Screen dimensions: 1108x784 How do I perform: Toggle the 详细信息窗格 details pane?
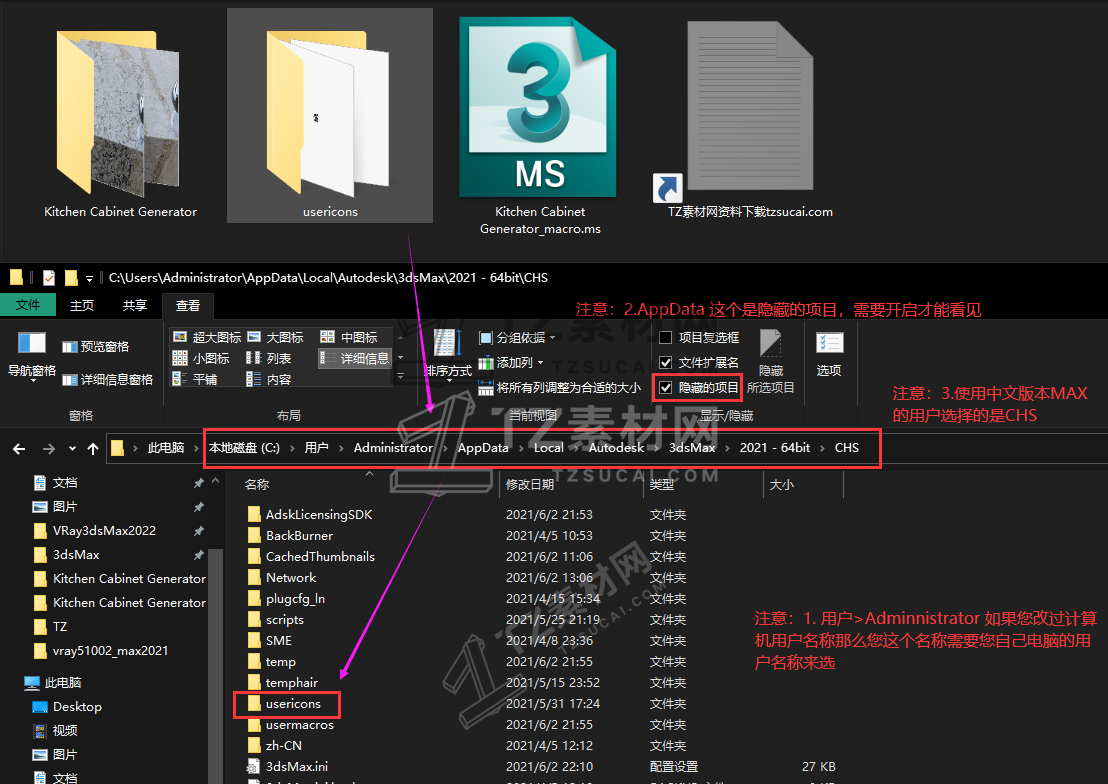(107, 380)
